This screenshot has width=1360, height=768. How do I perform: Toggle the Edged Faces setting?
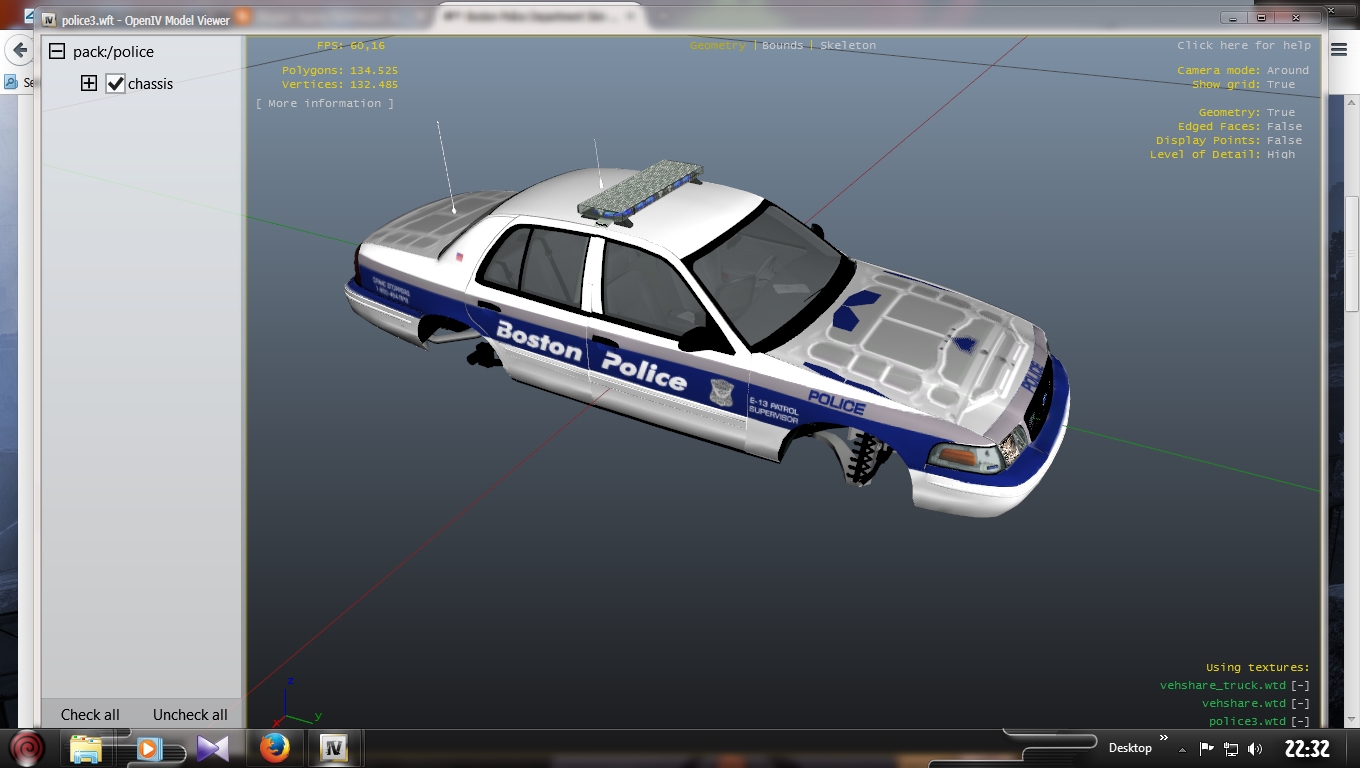click(1284, 127)
